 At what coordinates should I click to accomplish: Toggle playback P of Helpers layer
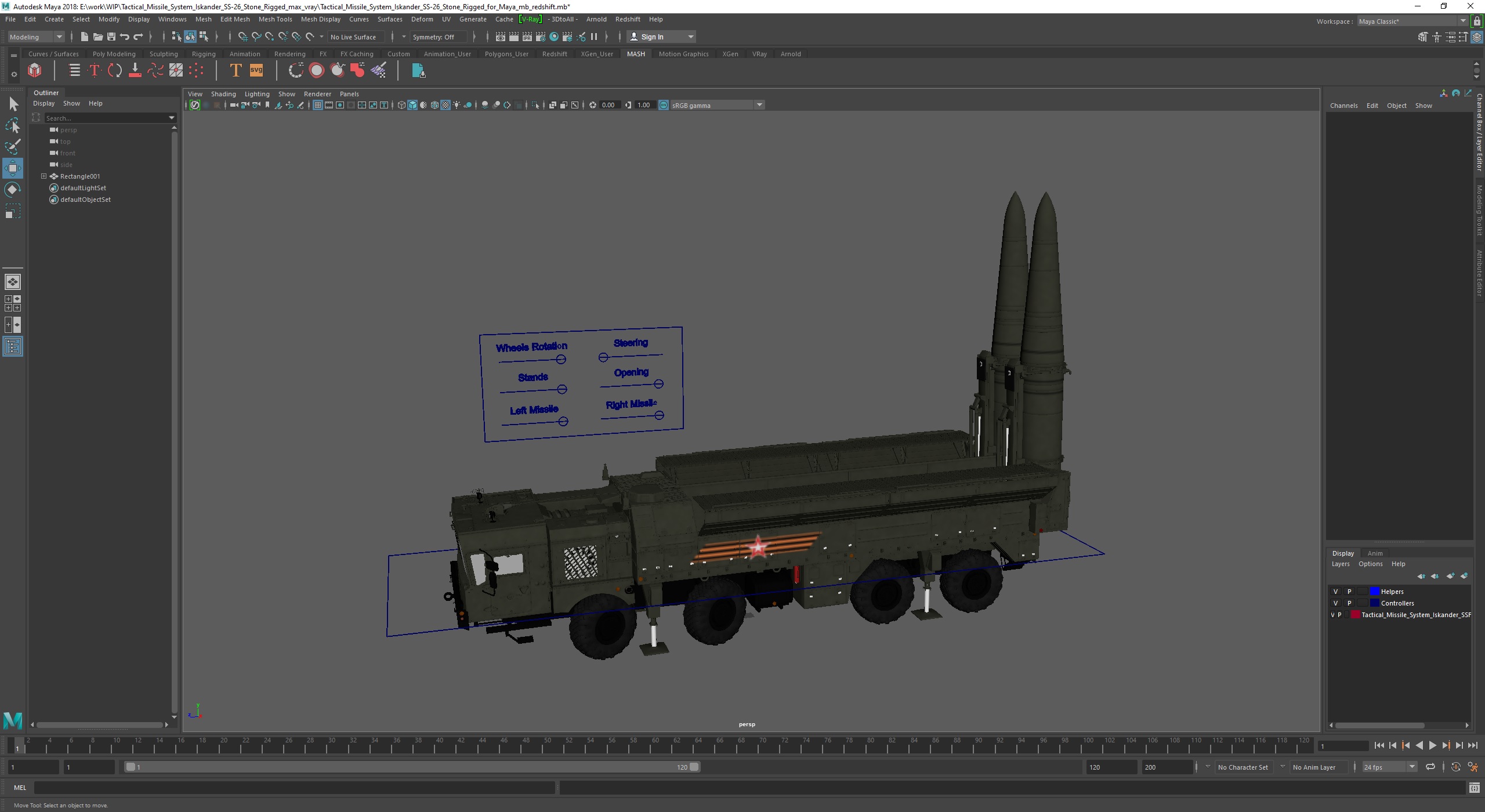1349,592
